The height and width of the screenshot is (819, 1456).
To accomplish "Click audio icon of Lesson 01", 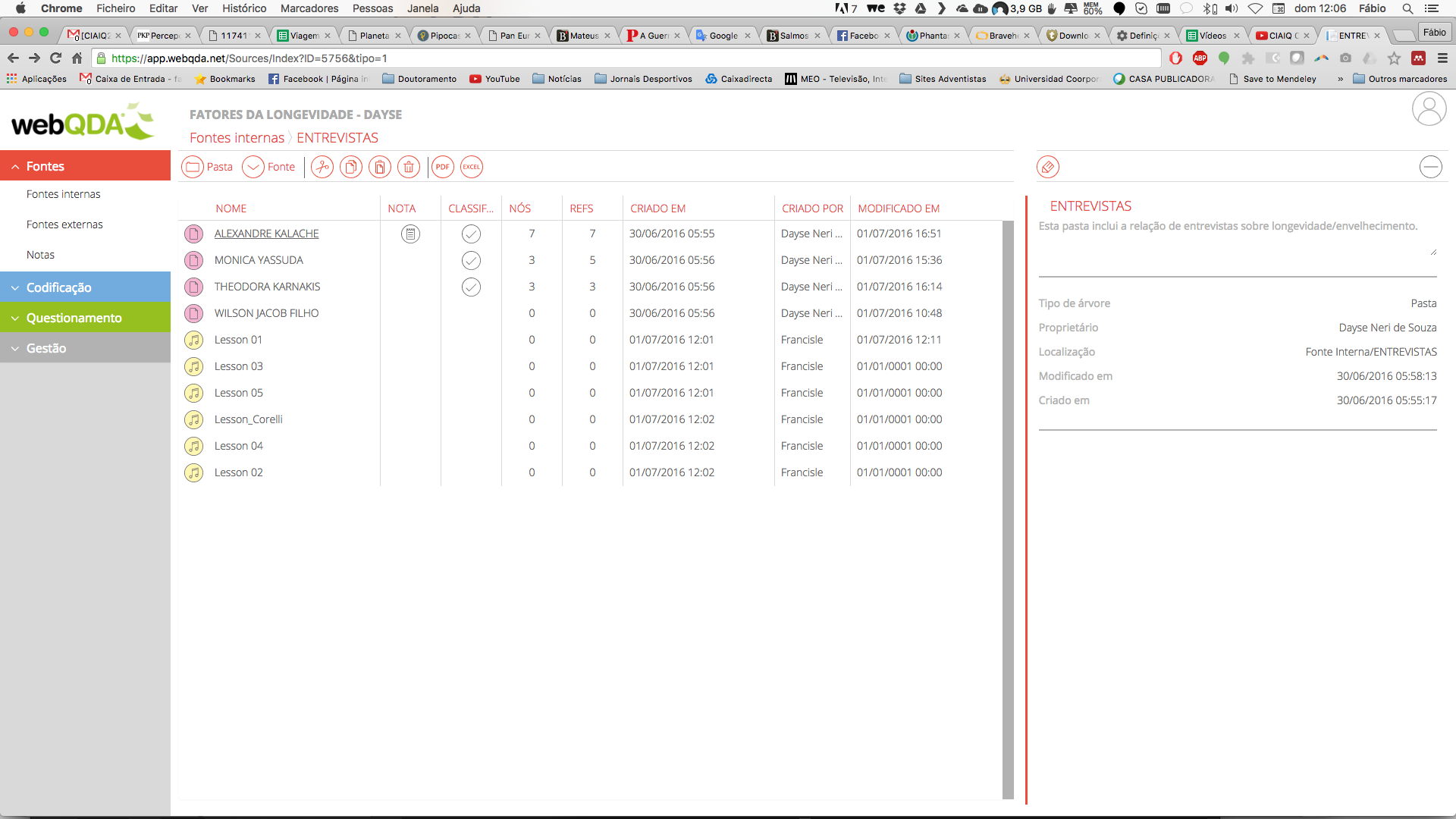I will pyautogui.click(x=194, y=340).
